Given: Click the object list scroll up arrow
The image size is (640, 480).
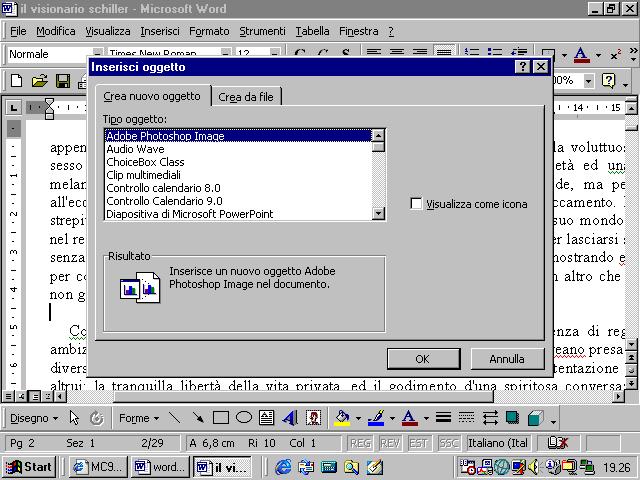Looking at the screenshot, I should point(379,135).
